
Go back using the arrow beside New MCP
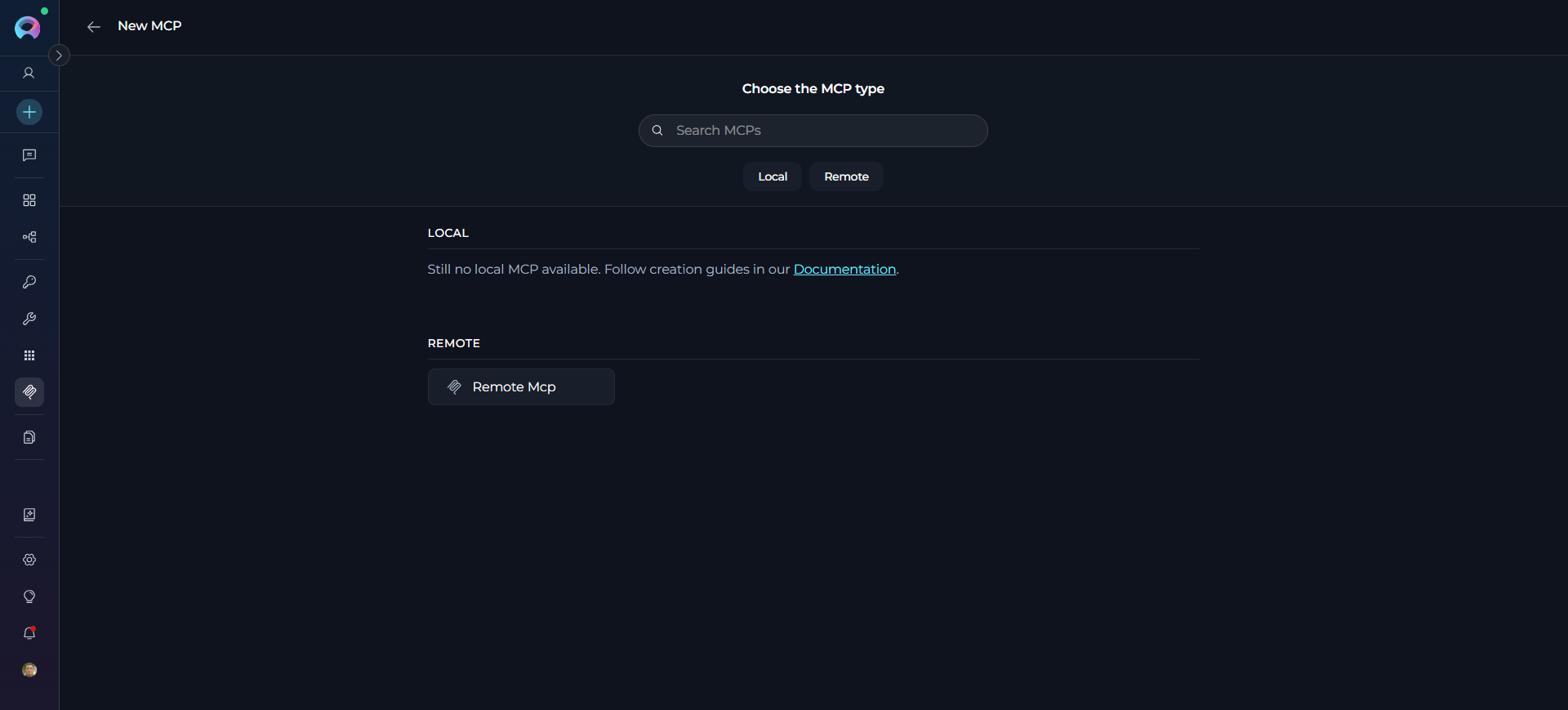(94, 27)
